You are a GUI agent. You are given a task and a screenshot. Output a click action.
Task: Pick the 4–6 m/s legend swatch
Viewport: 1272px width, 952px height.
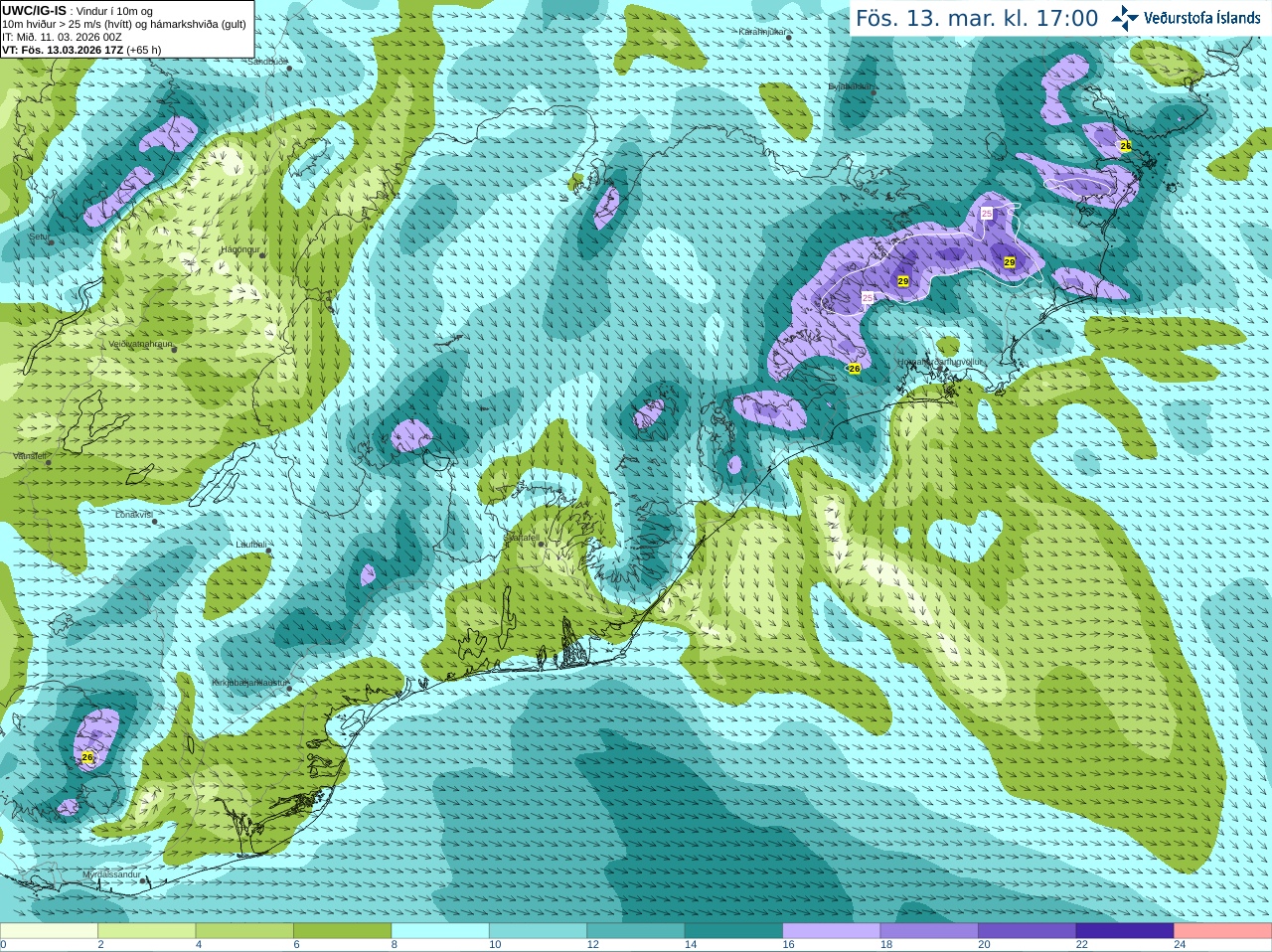244,931
